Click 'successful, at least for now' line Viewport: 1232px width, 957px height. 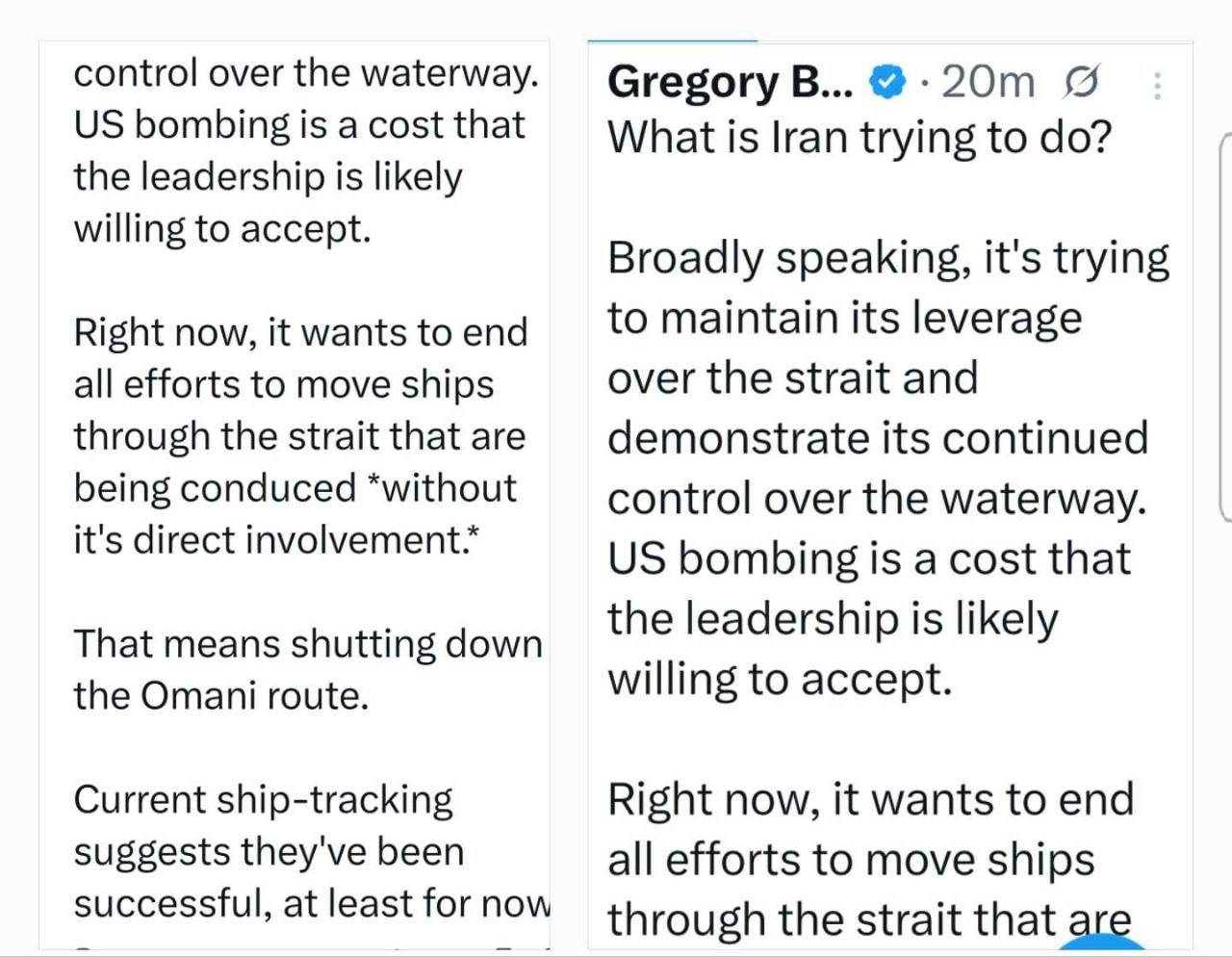coord(312,903)
